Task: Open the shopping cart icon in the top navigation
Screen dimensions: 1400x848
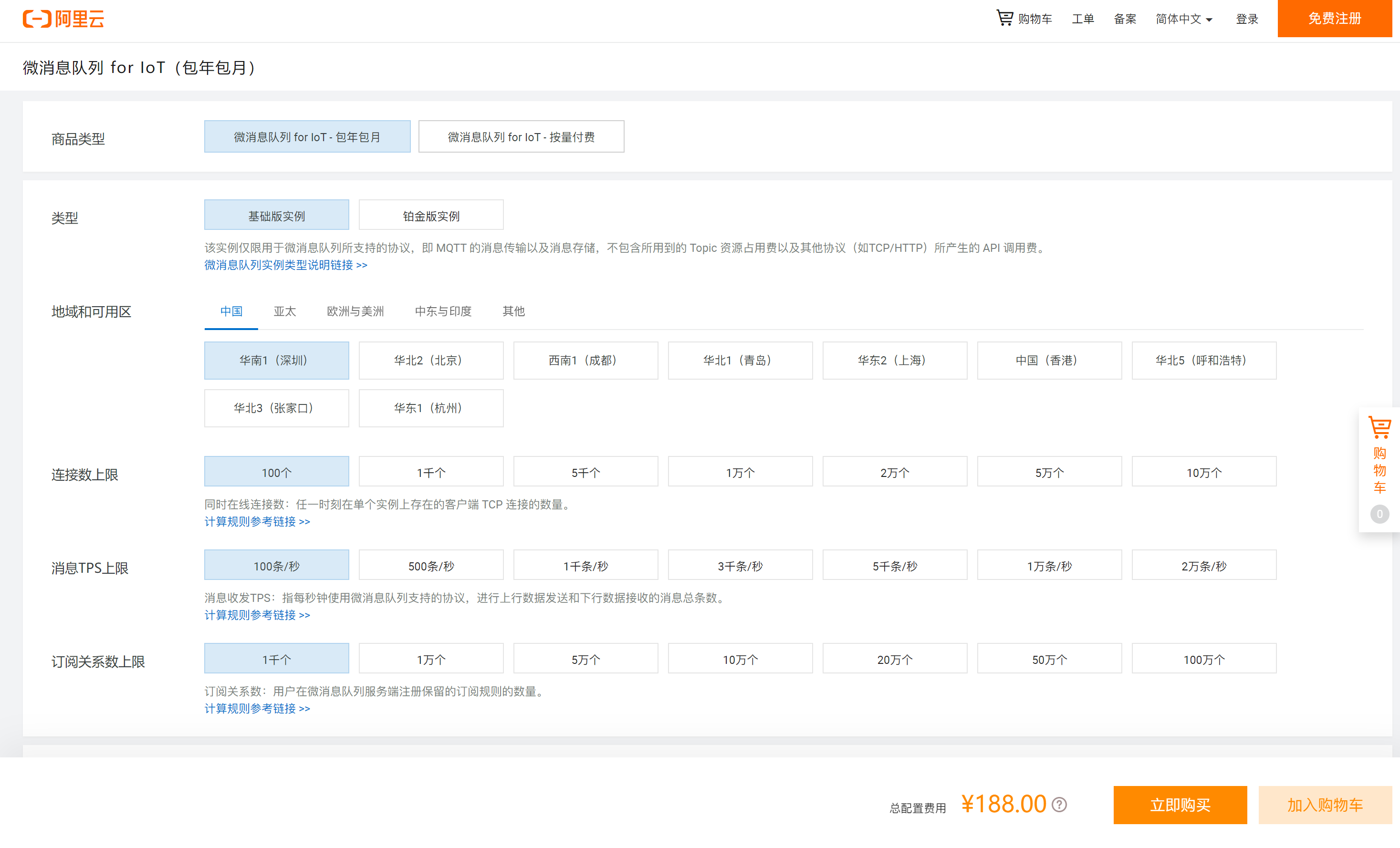Action: coord(1004,18)
